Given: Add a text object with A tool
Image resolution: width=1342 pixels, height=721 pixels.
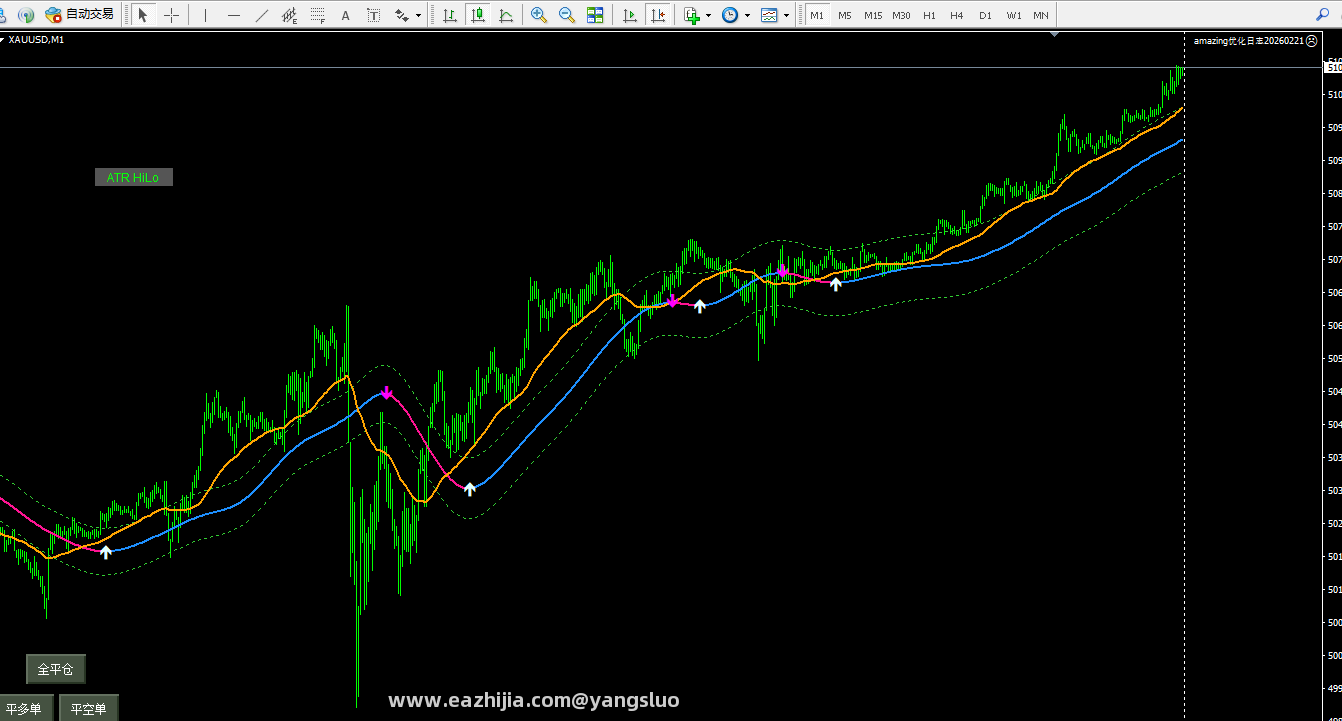Looking at the screenshot, I should [x=346, y=15].
